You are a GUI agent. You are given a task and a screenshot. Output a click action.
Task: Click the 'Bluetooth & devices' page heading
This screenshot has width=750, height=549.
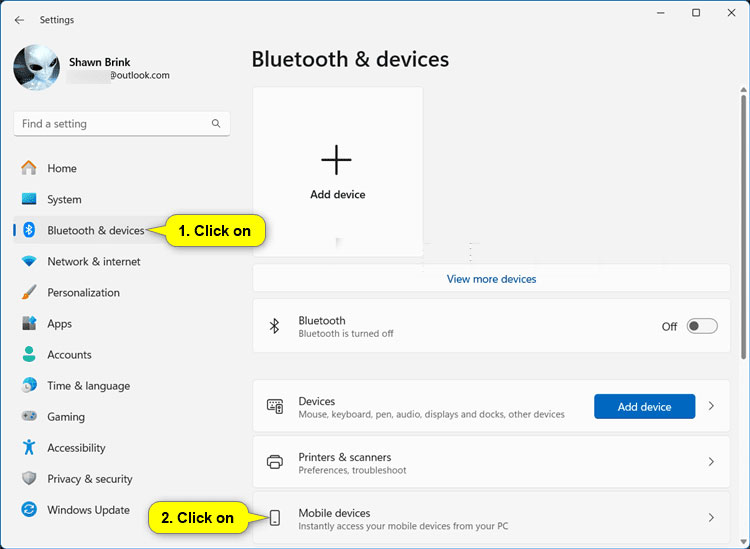(x=350, y=60)
